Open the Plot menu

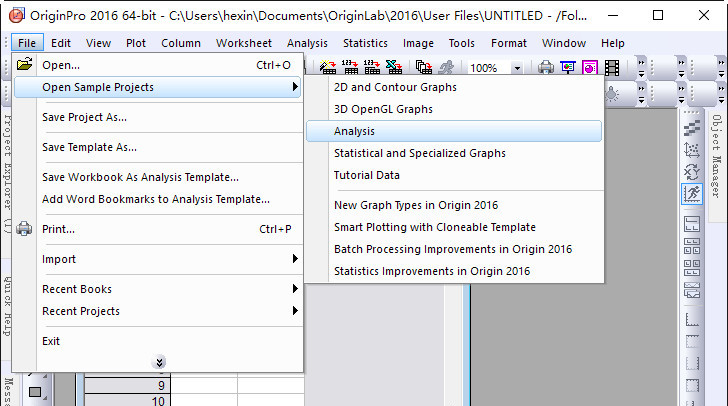[136, 43]
